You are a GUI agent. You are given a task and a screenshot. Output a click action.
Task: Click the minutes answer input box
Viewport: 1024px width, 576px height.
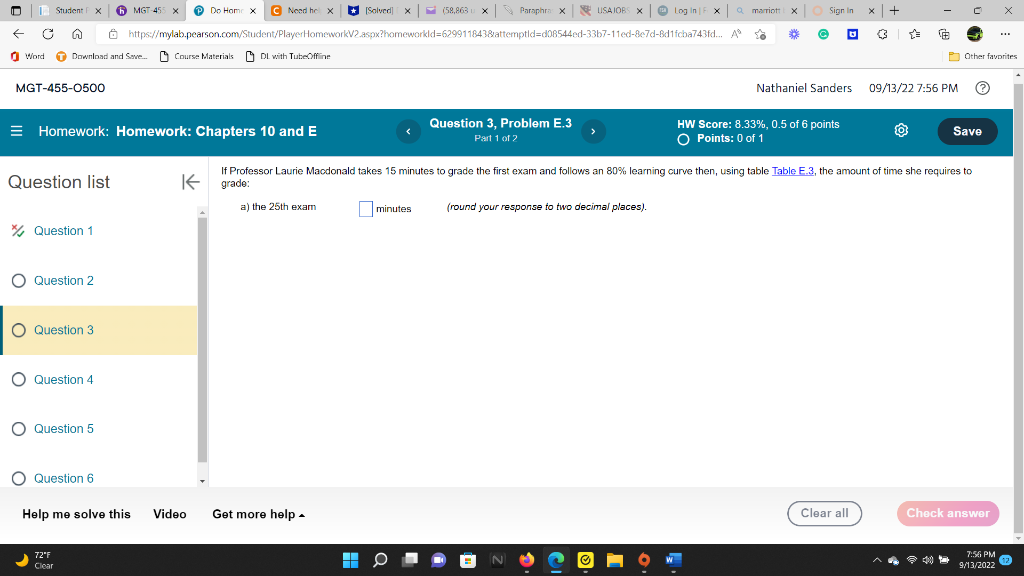pos(364,208)
